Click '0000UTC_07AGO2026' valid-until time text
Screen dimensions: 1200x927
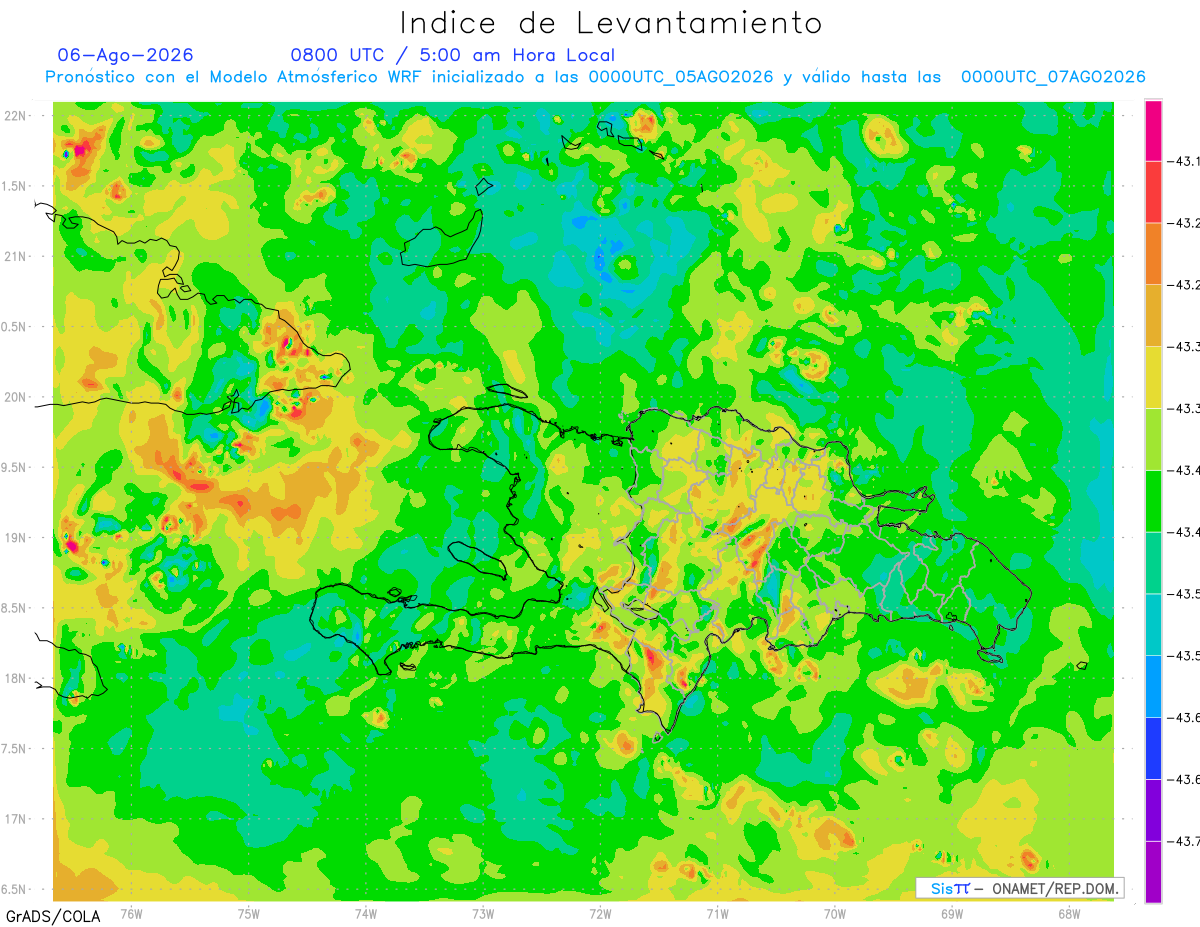click(x=1053, y=77)
